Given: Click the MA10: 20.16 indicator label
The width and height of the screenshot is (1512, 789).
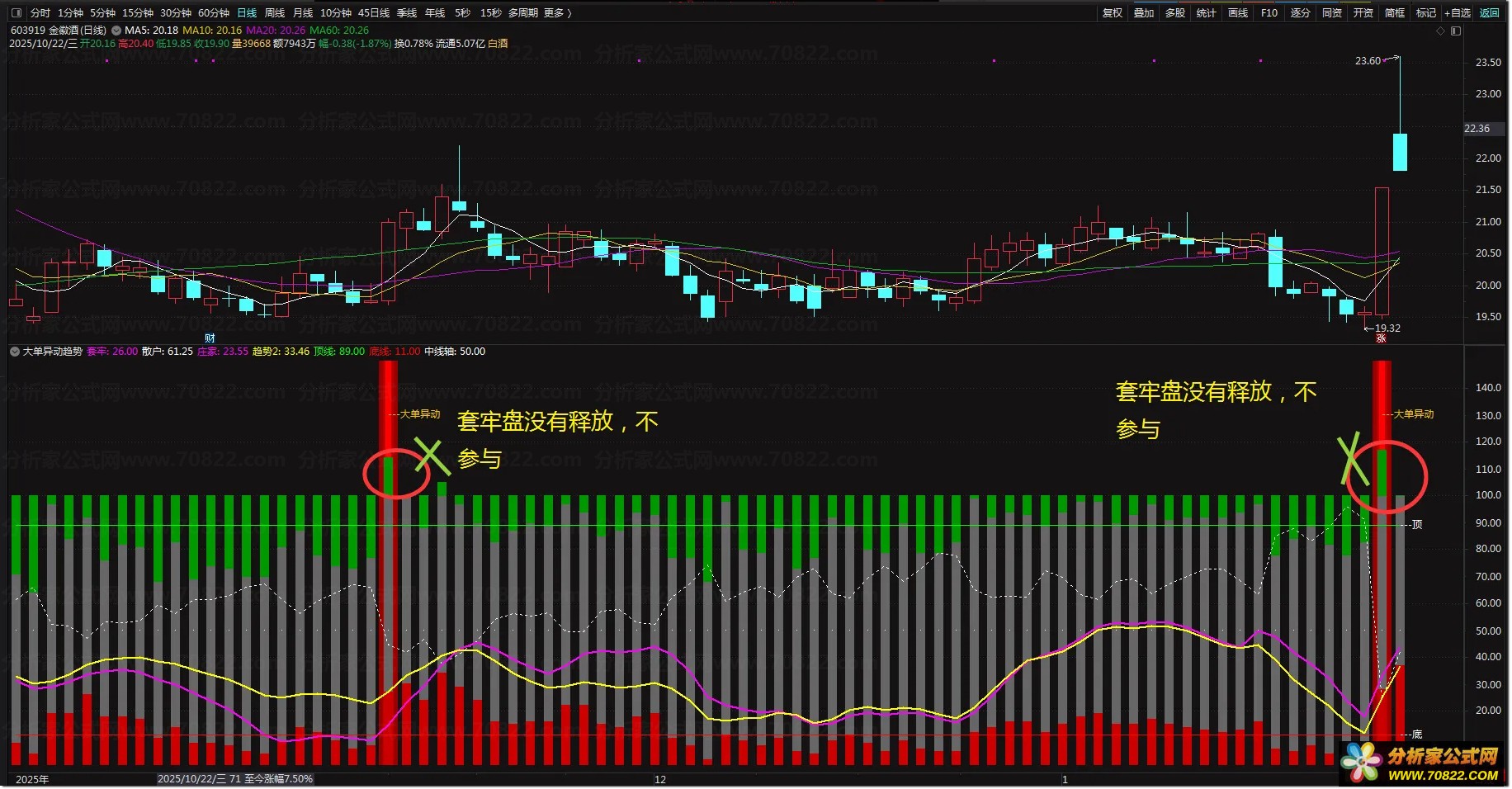Looking at the screenshot, I should pos(212,31).
